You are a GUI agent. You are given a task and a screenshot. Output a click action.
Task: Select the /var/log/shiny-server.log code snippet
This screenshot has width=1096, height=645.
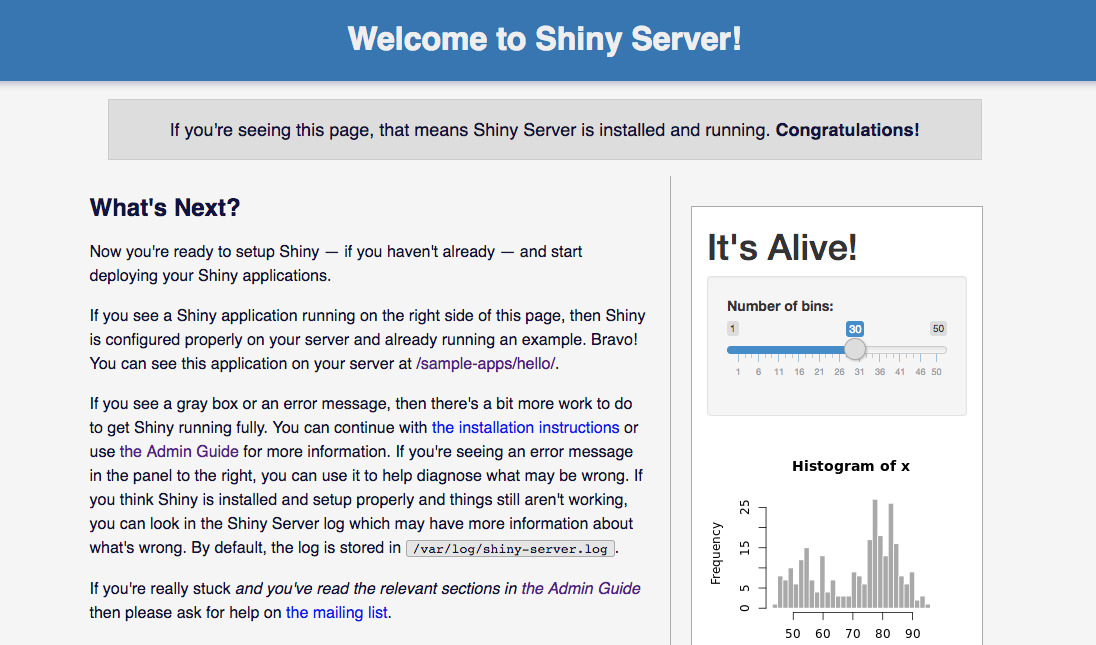(510, 548)
